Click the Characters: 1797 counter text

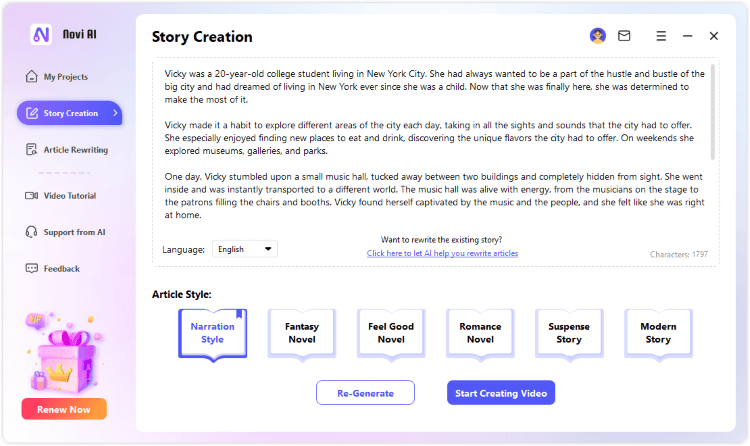click(679, 254)
